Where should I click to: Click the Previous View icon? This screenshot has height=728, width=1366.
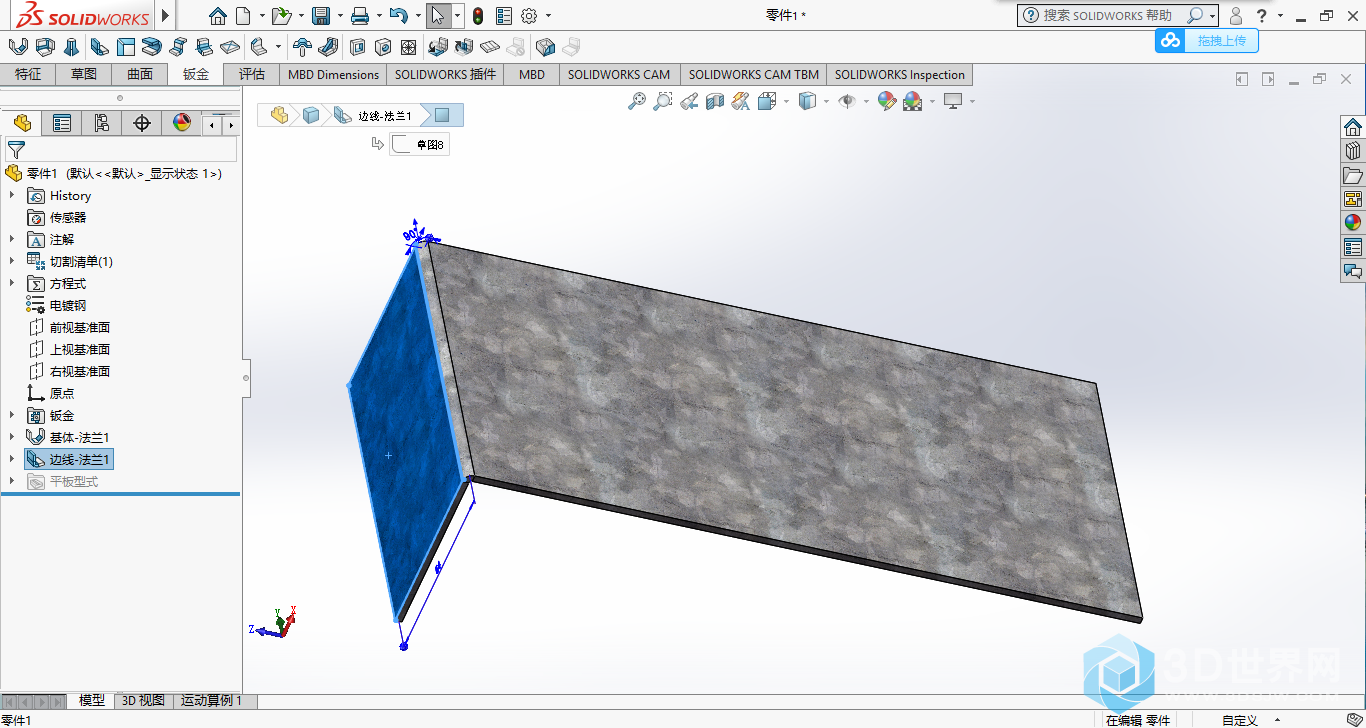[x=689, y=101]
